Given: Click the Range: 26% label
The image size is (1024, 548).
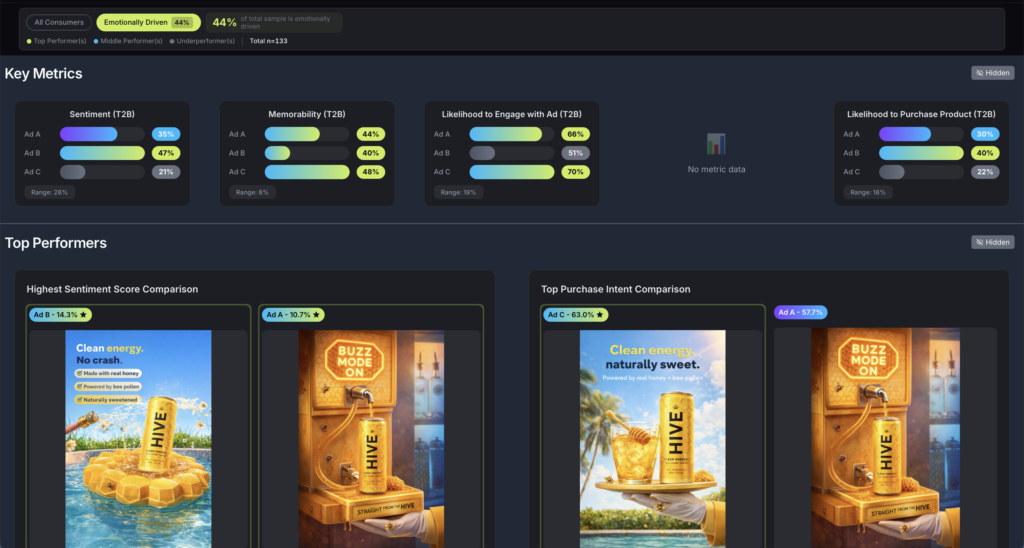Looking at the screenshot, I should [x=50, y=192].
